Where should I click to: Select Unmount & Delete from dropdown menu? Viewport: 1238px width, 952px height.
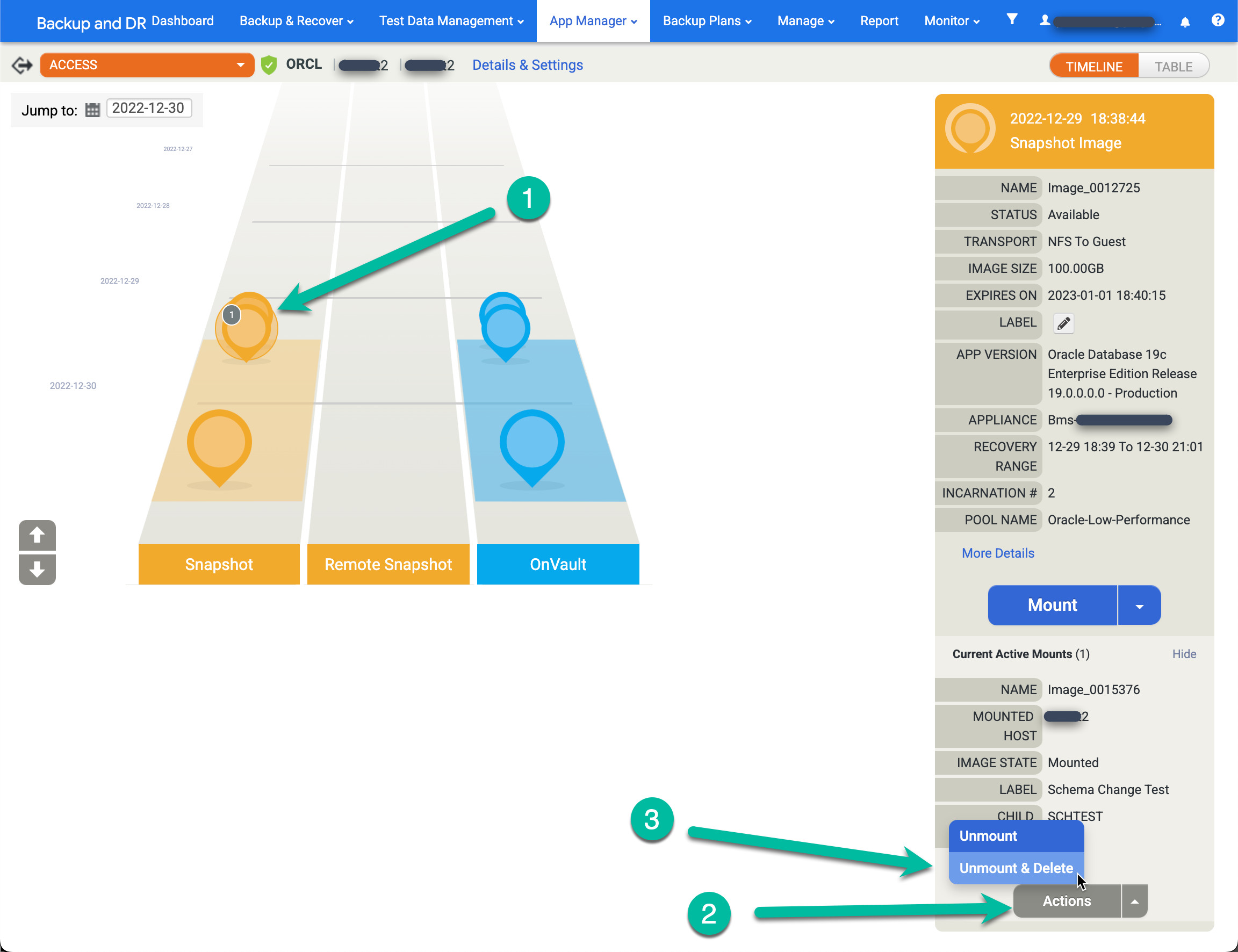click(x=1014, y=867)
